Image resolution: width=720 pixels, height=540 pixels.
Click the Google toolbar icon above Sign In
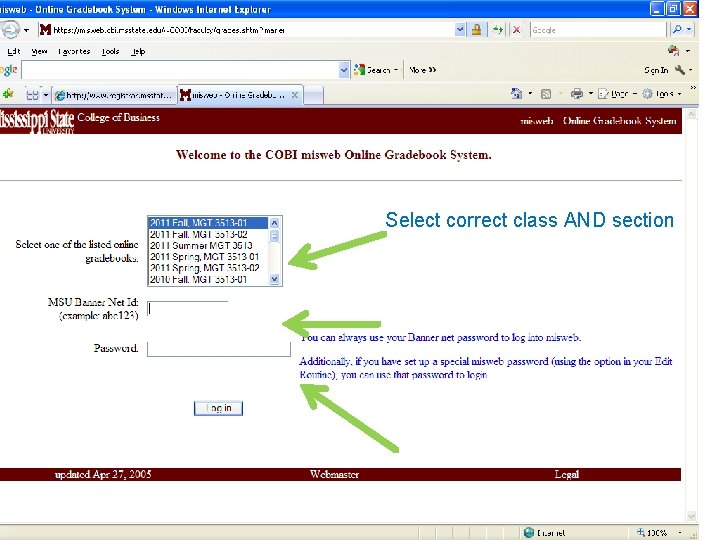pyautogui.click(x=674, y=51)
